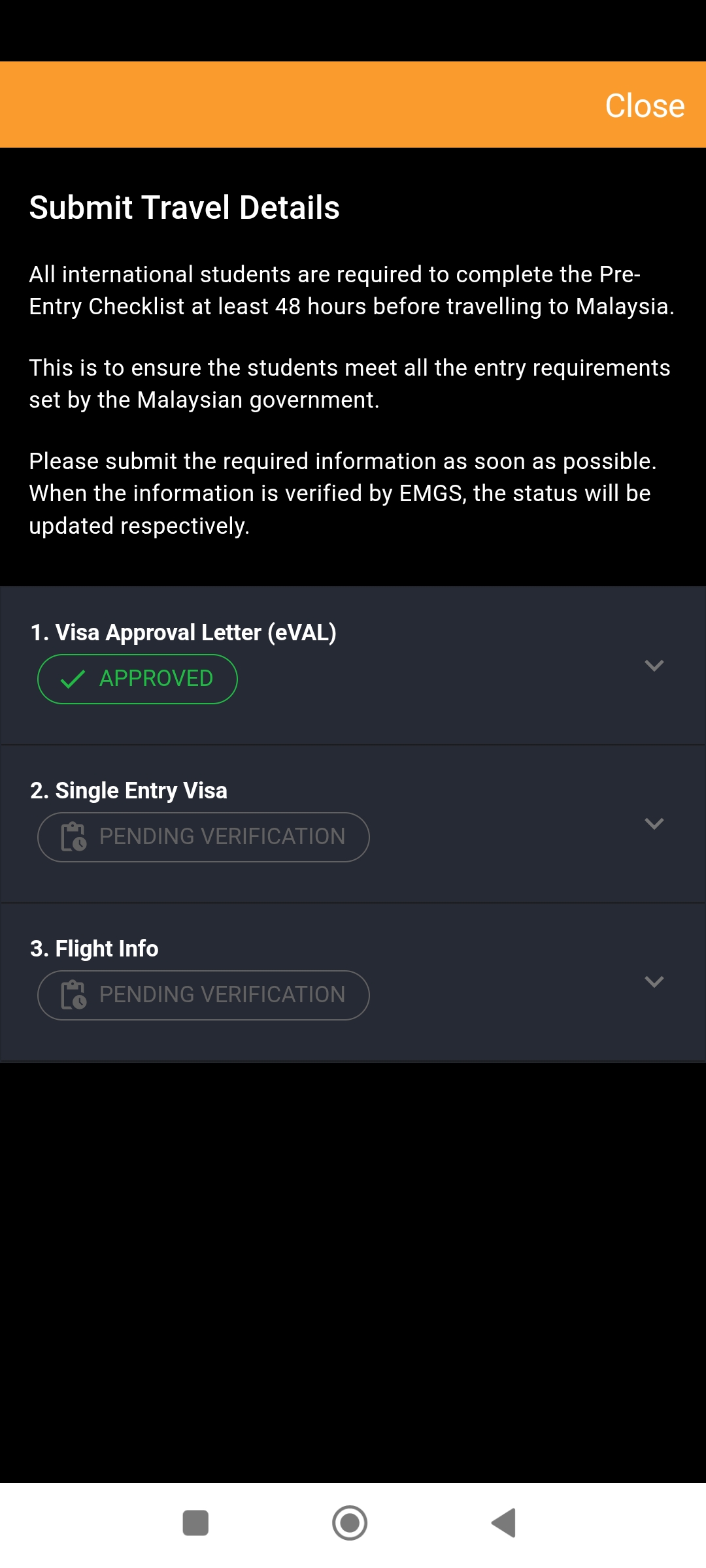Tap the Submit Travel Details heading
The width and height of the screenshot is (706, 1568).
184,208
